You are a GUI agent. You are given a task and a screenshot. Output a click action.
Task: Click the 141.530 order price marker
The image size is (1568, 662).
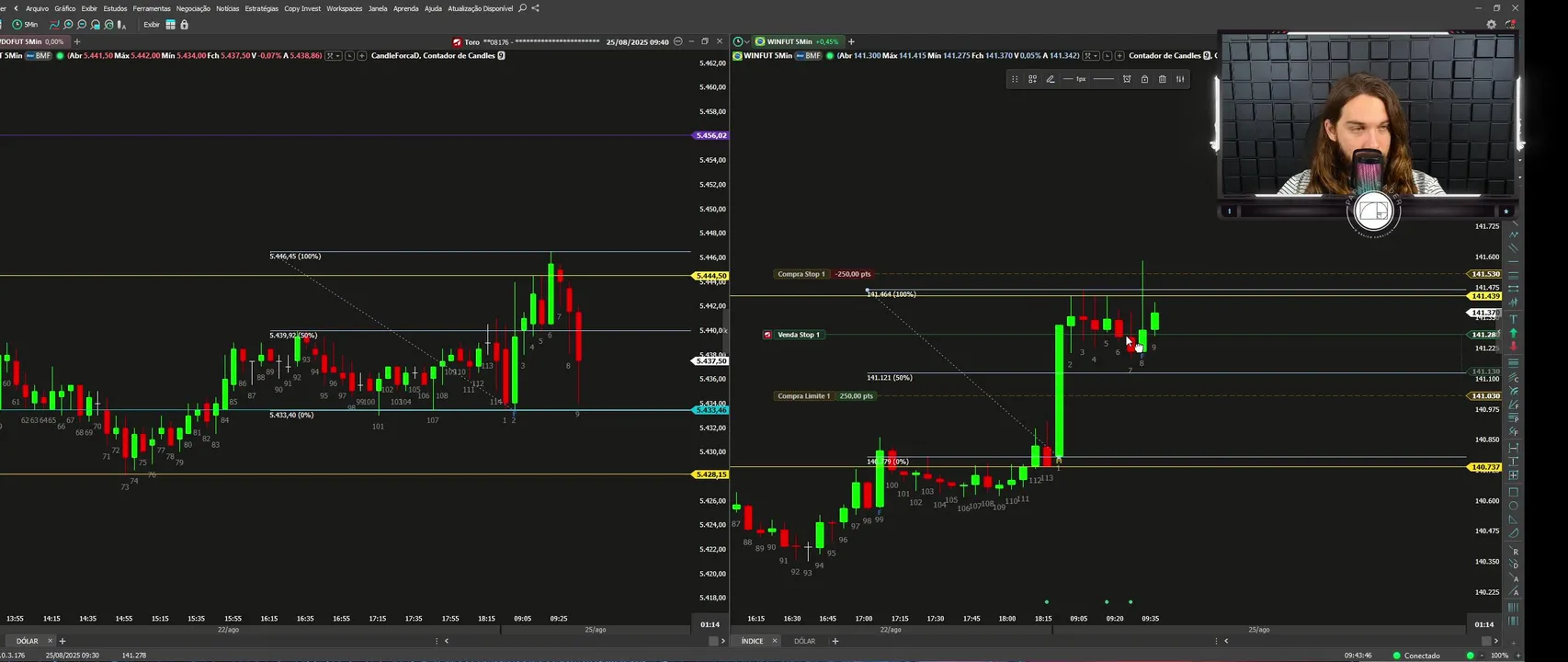(x=1485, y=274)
